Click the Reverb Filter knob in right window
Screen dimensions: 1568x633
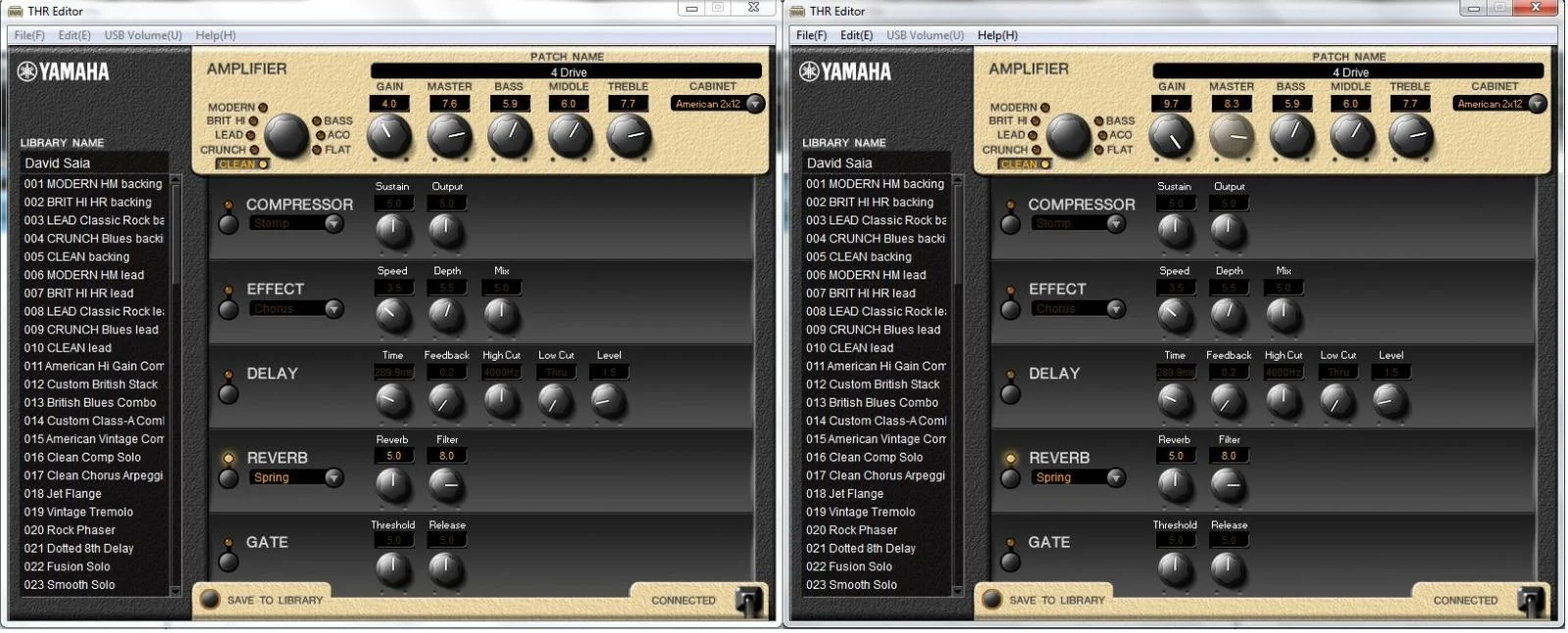pyautogui.click(x=1229, y=484)
